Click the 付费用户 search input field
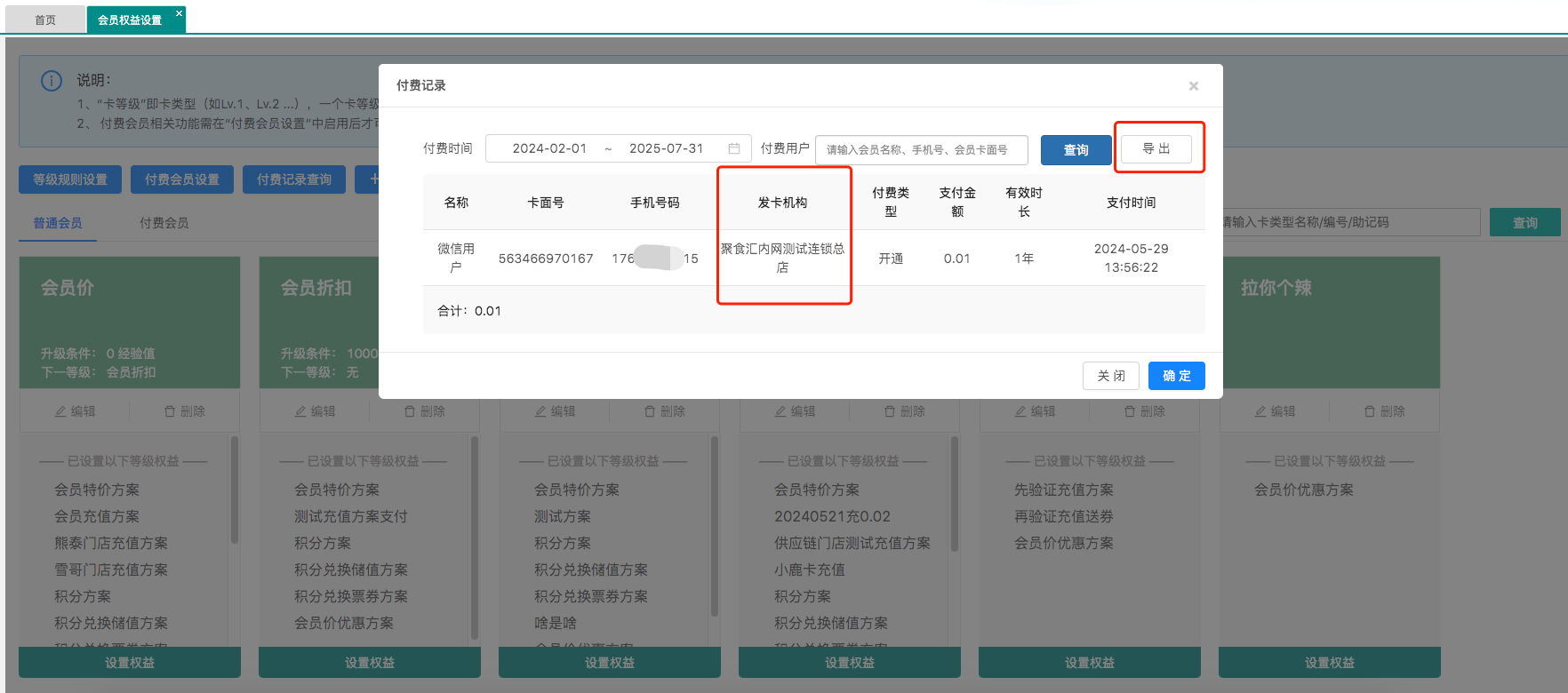Viewport: 1568px width, 693px height. (x=921, y=150)
